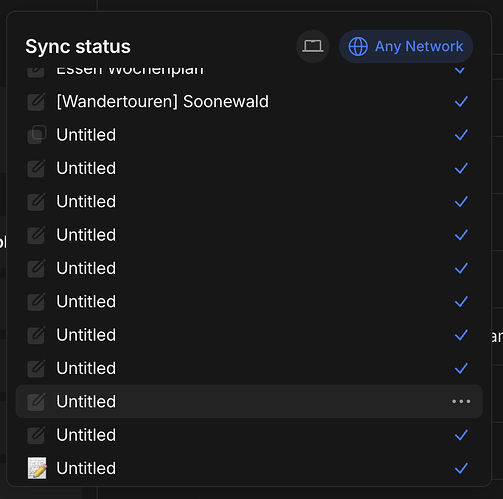Click the sync checkmark for [Wandertouren] Soonewald
This screenshot has width=503, height=499.
click(x=461, y=102)
